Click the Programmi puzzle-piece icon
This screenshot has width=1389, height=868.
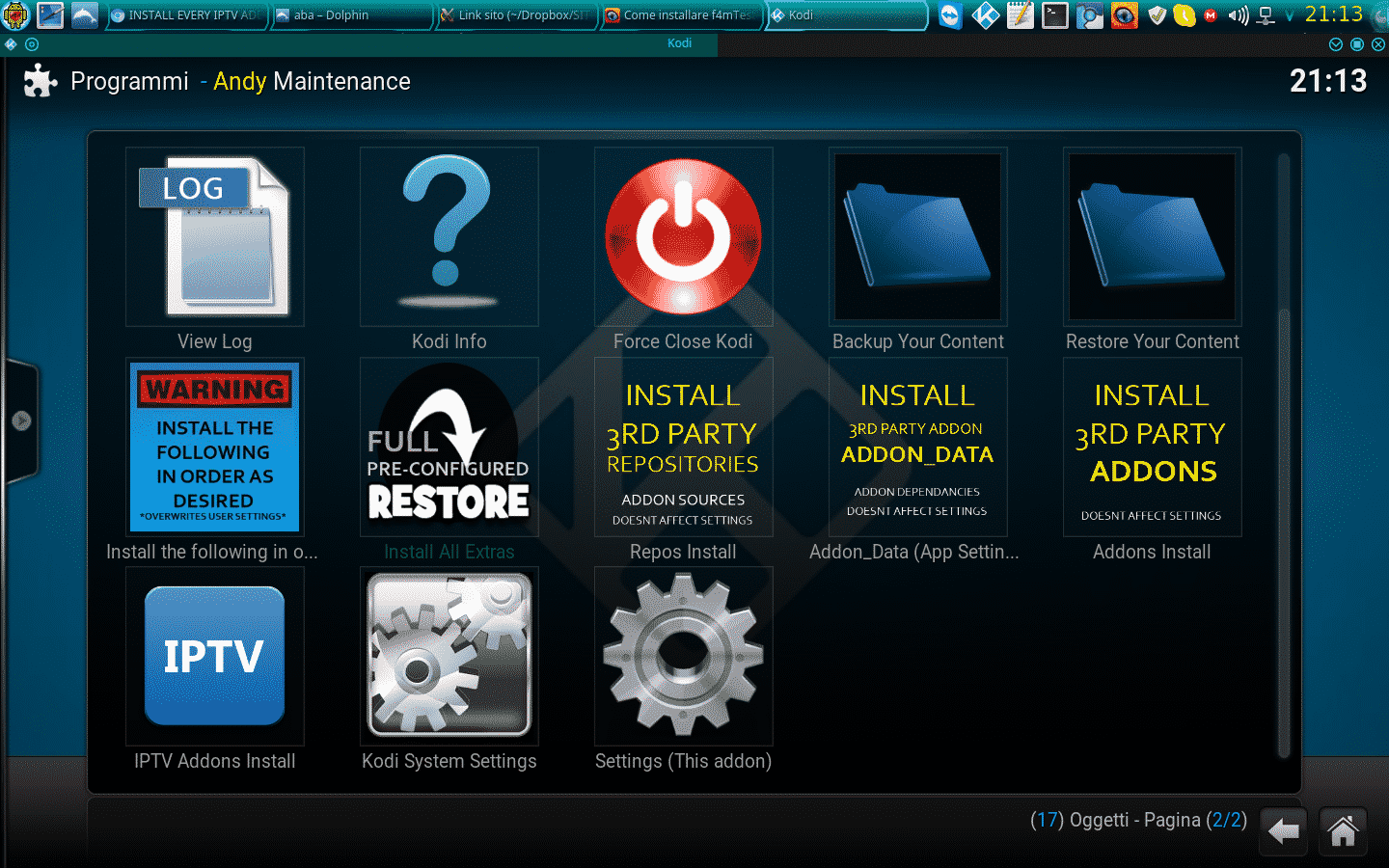click(x=41, y=81)
